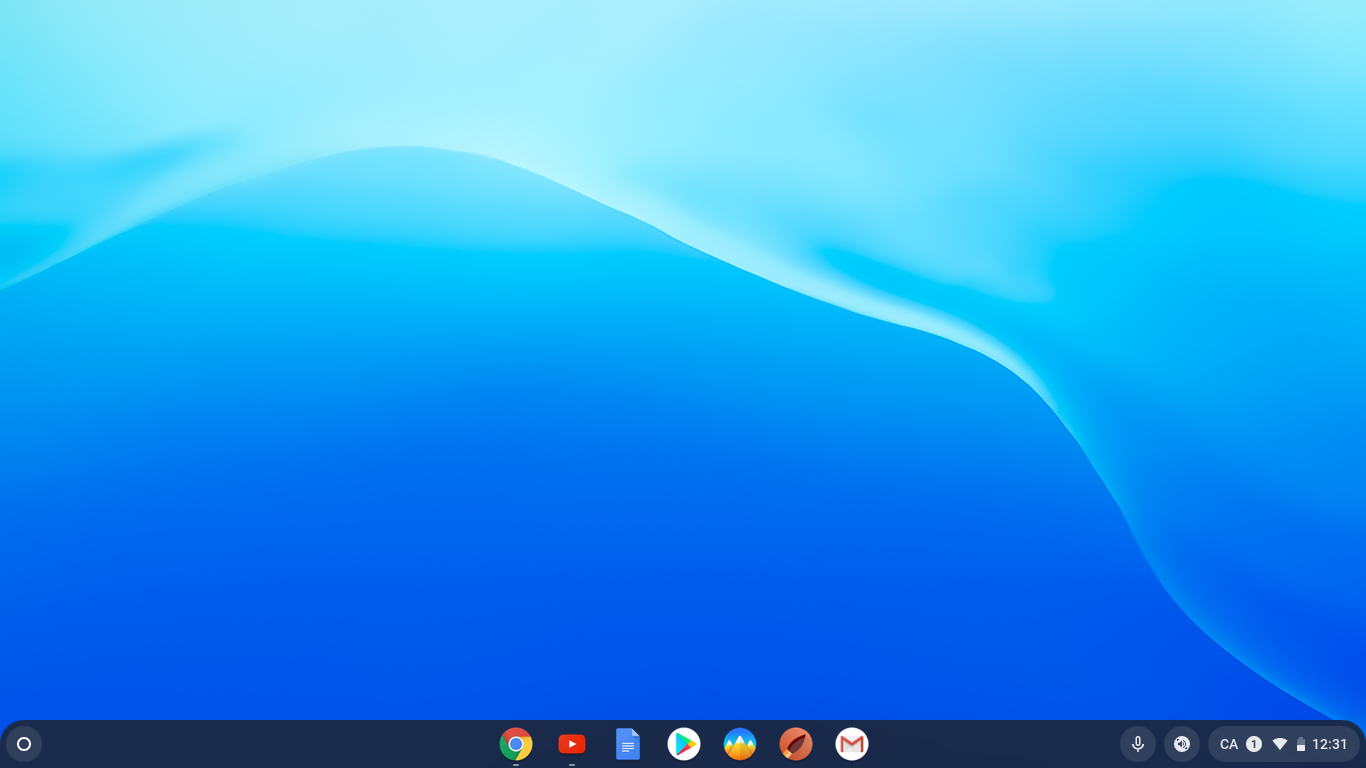1366x768 pixels.
Task: Click empty shelf space between Gmail and microphone
Action: click(990, 744)
